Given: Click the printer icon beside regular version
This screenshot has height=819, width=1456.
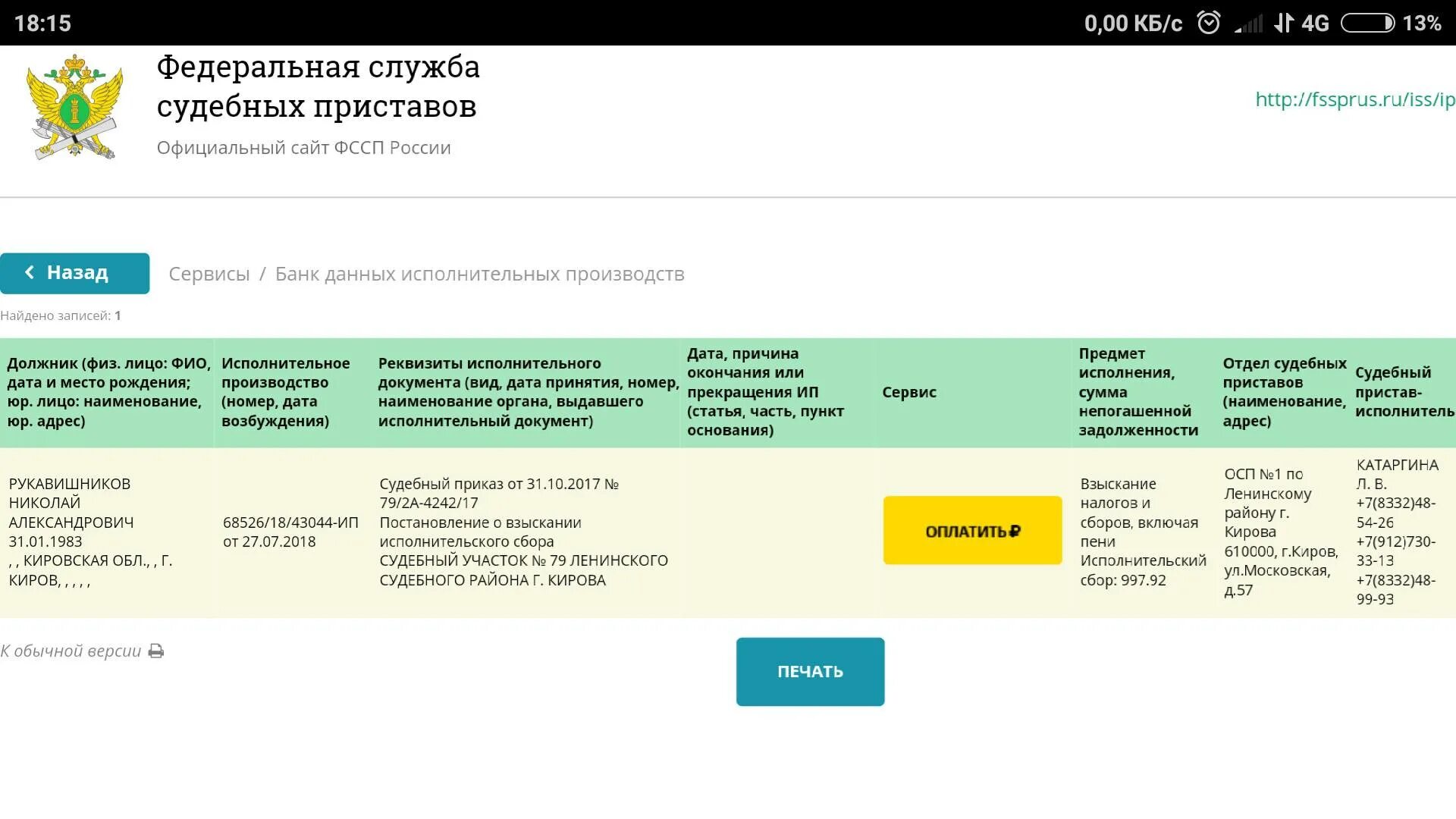Looking at the screenshot, I should [156, 651].
